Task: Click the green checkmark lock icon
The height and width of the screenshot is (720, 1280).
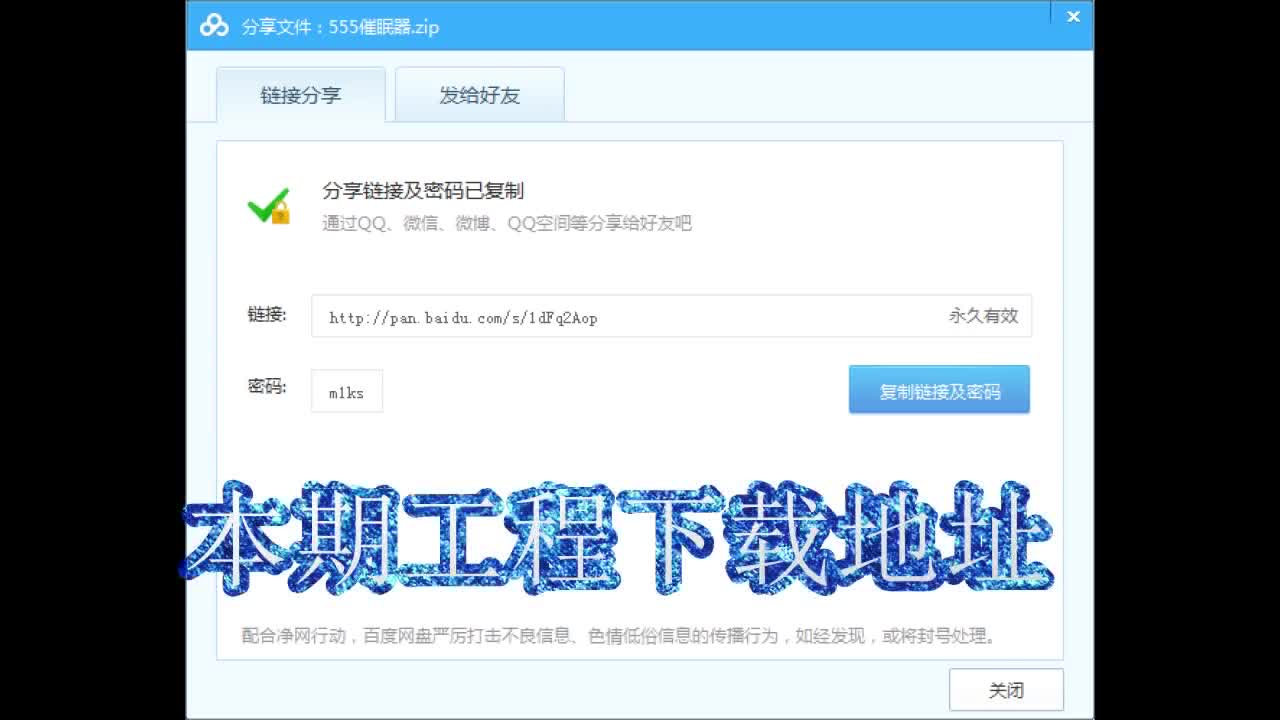Action: (269, 206)
